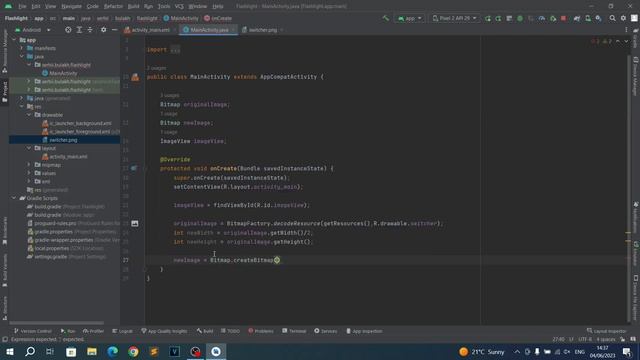Open the App Quality Insights tool window
The image size is (640, 360).
coord(164,331)
